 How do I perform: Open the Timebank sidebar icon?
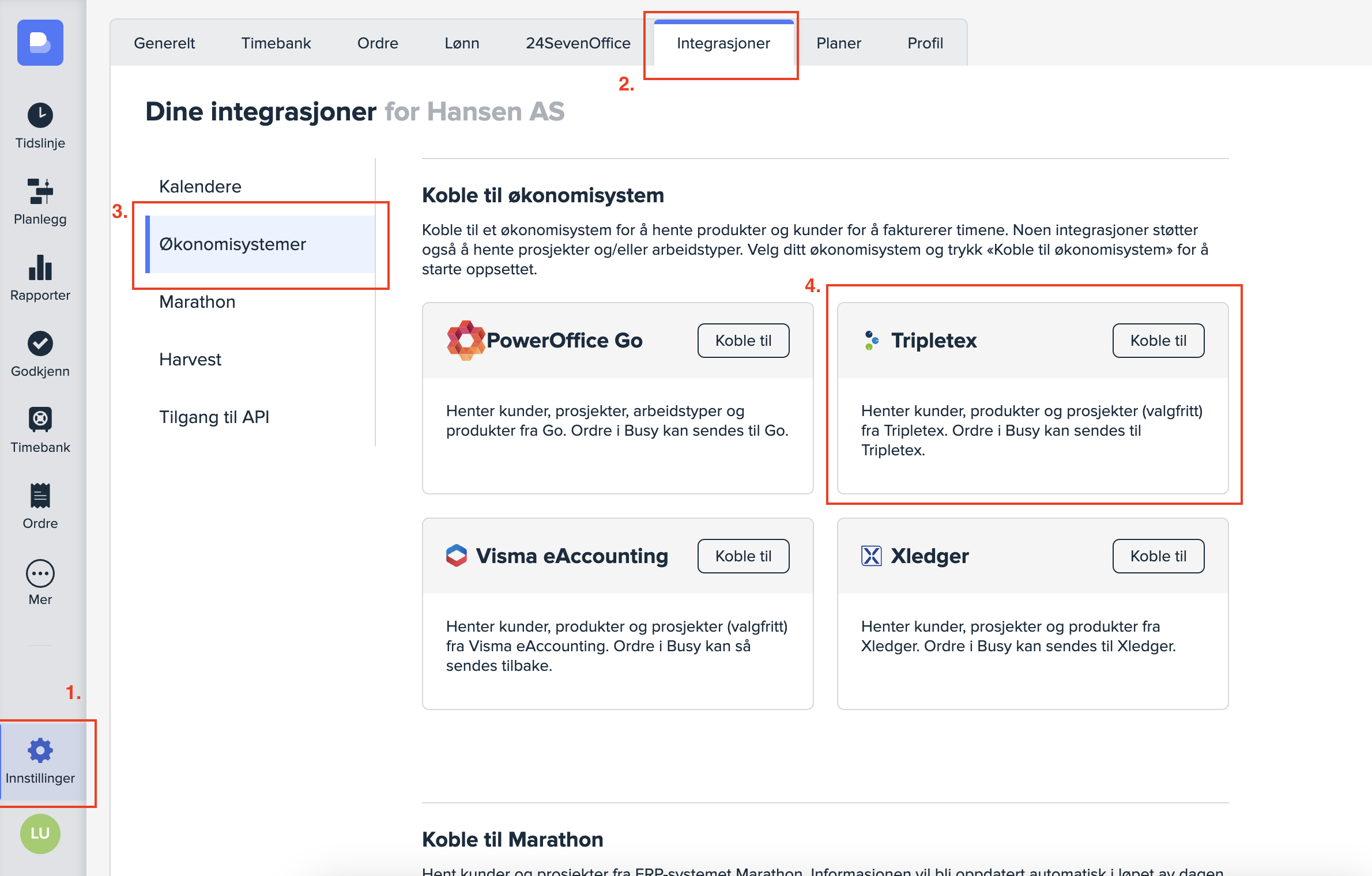click(x=40, y=420)
